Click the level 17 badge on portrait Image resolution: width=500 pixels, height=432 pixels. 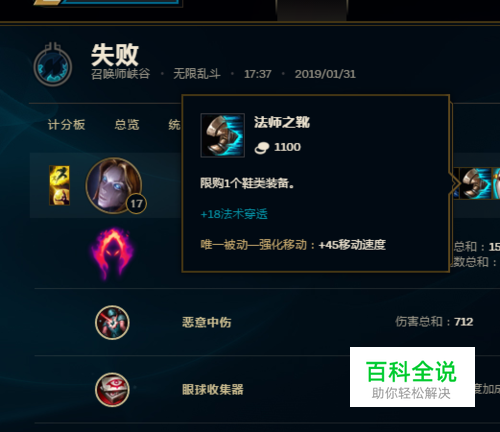click(136, 204)
